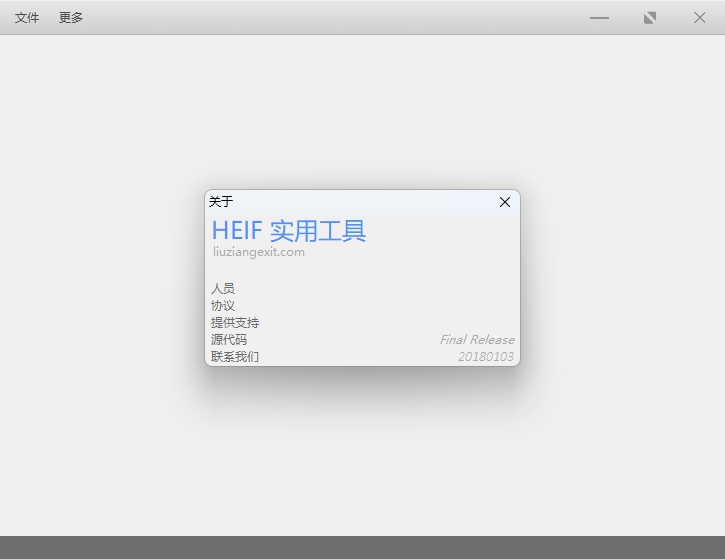Click the 联系我们 link
725x559 pixels.
pyautogui.click(x=235, y=357)
